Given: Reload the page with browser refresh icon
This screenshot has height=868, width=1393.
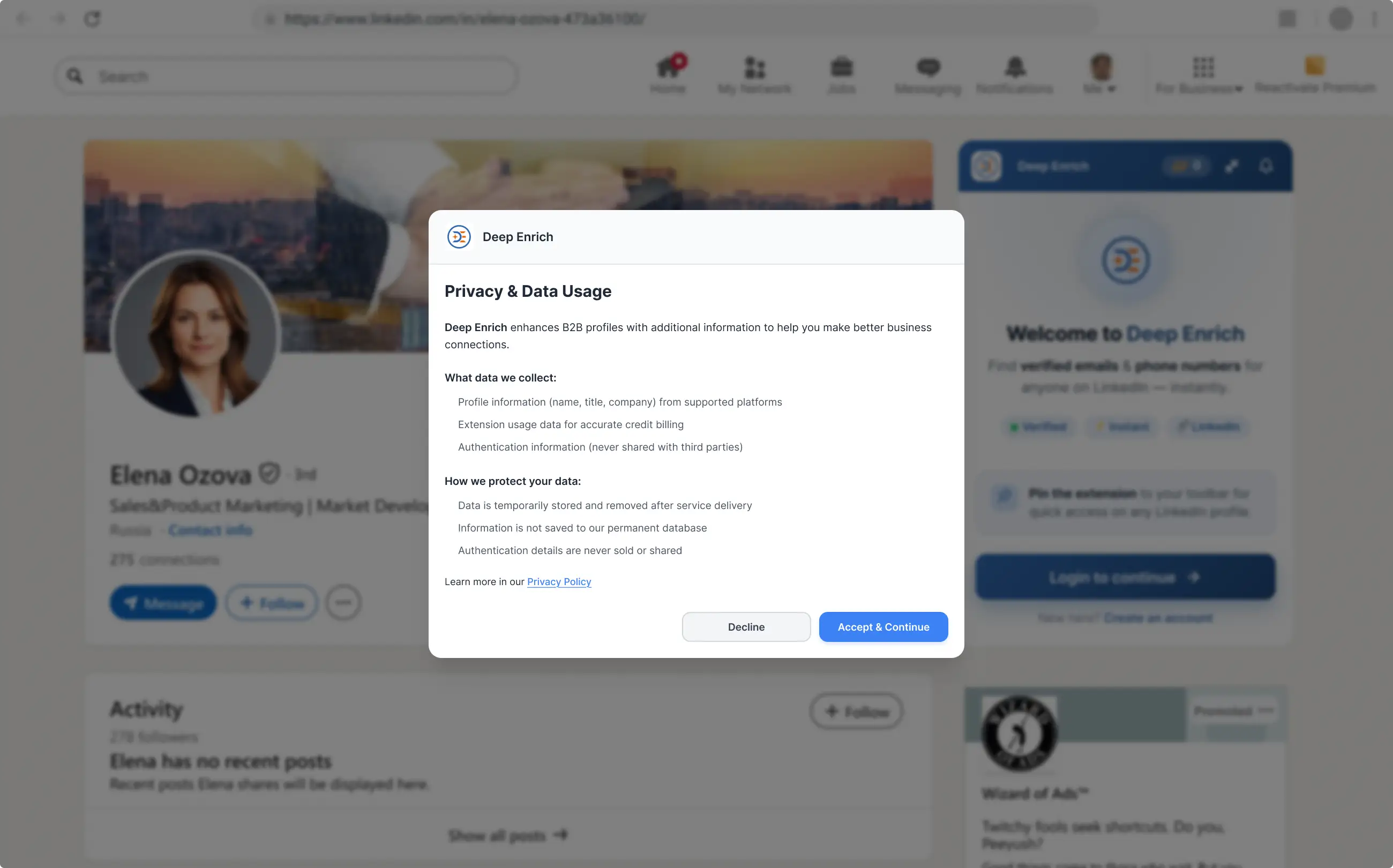Looking at the screenshot, I should (92, 19).
